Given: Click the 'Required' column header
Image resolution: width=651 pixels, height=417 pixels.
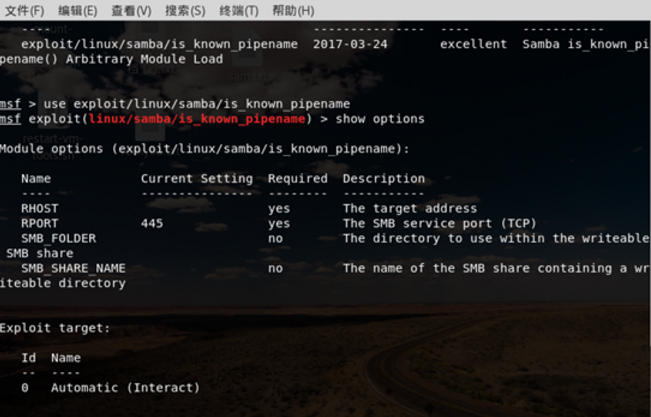Looking at the screenshot, I should 298,179.
